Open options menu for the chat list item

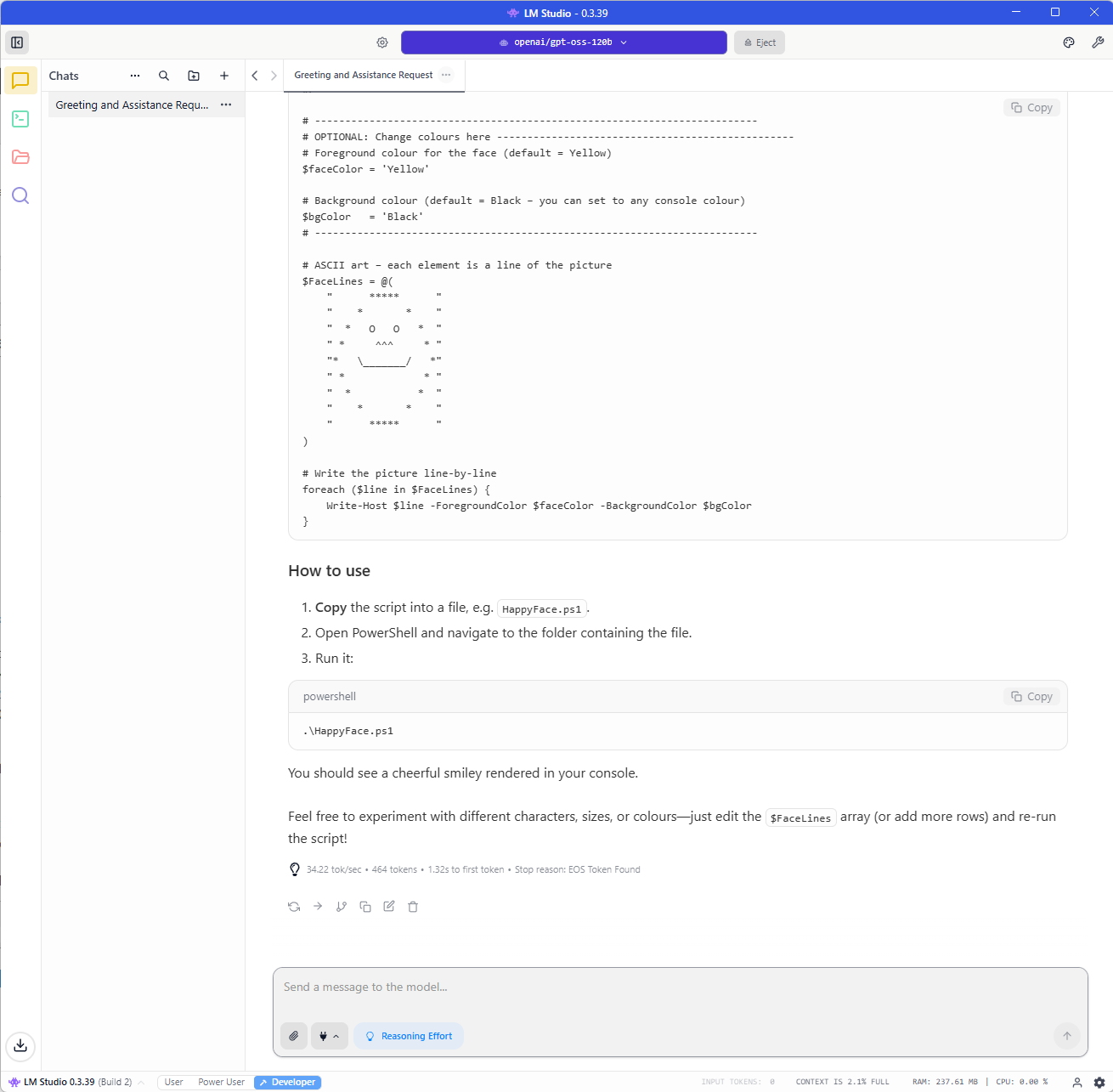[226, 105]
